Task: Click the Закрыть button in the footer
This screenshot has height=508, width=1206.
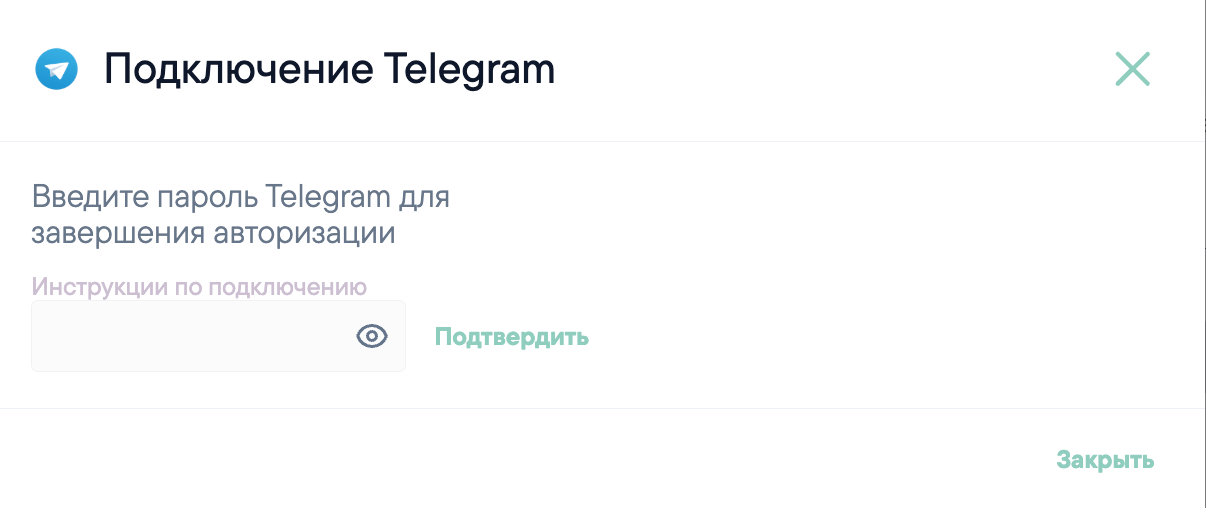Action: point(1106,460)
